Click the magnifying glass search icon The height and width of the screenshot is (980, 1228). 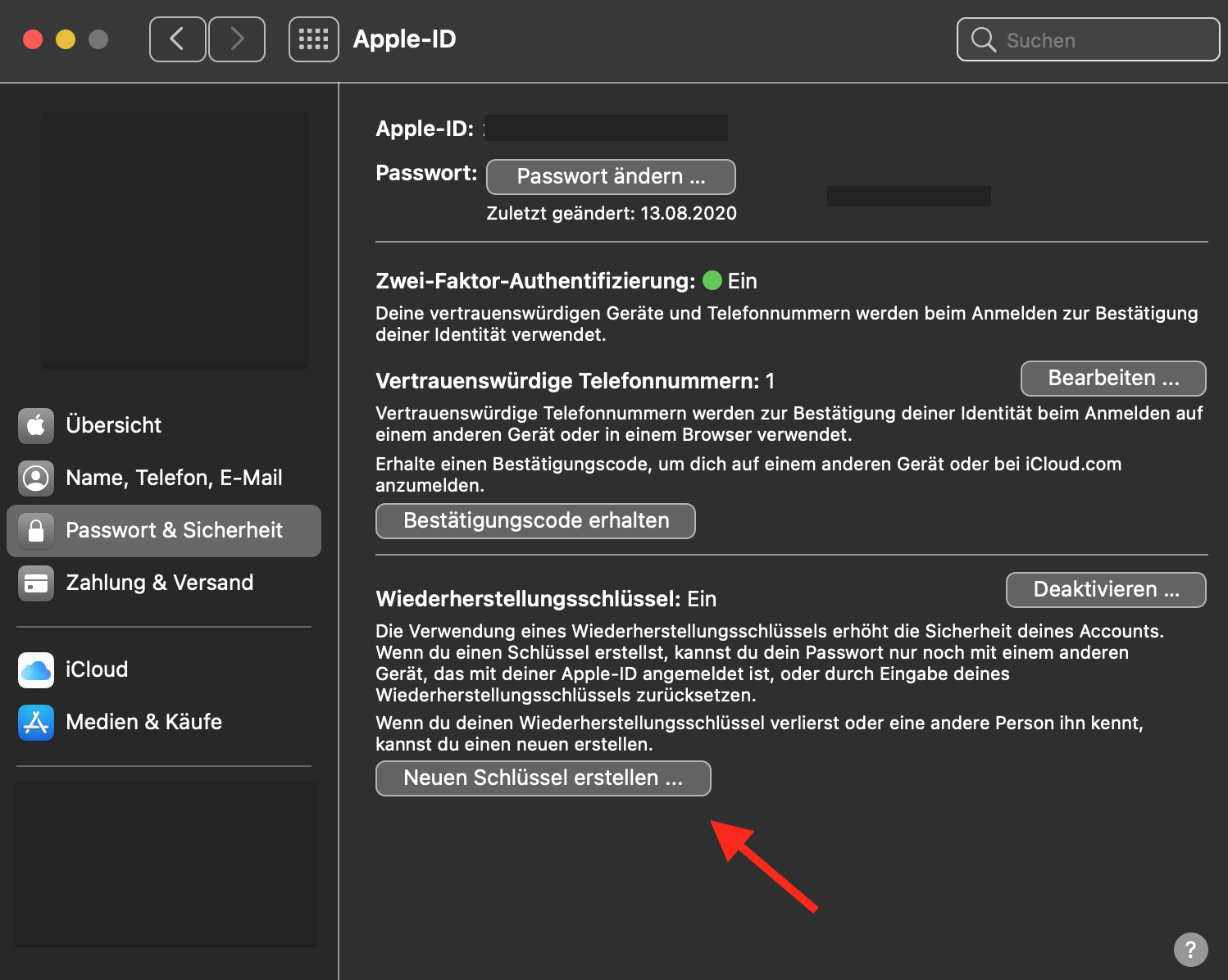983,39
